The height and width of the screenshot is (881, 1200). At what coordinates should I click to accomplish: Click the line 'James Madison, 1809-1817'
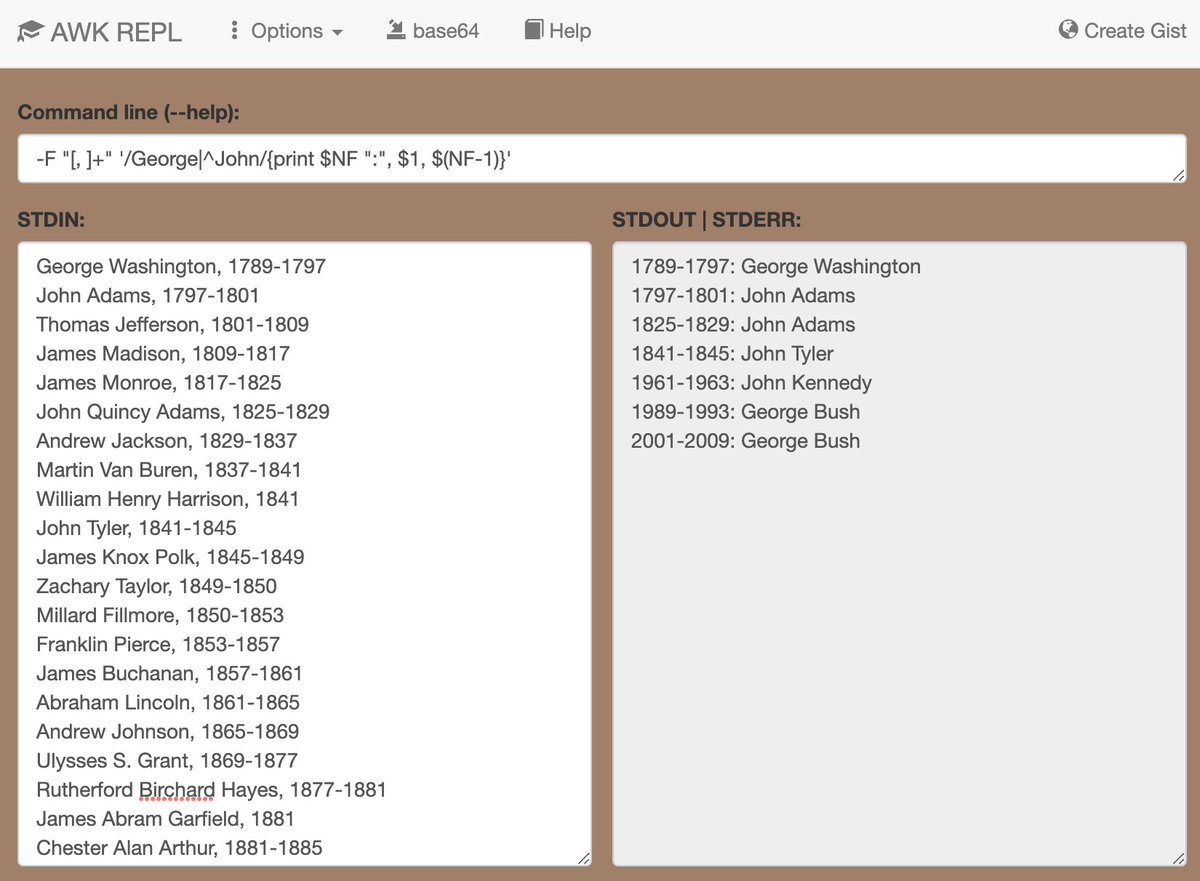tap(163, 353)
